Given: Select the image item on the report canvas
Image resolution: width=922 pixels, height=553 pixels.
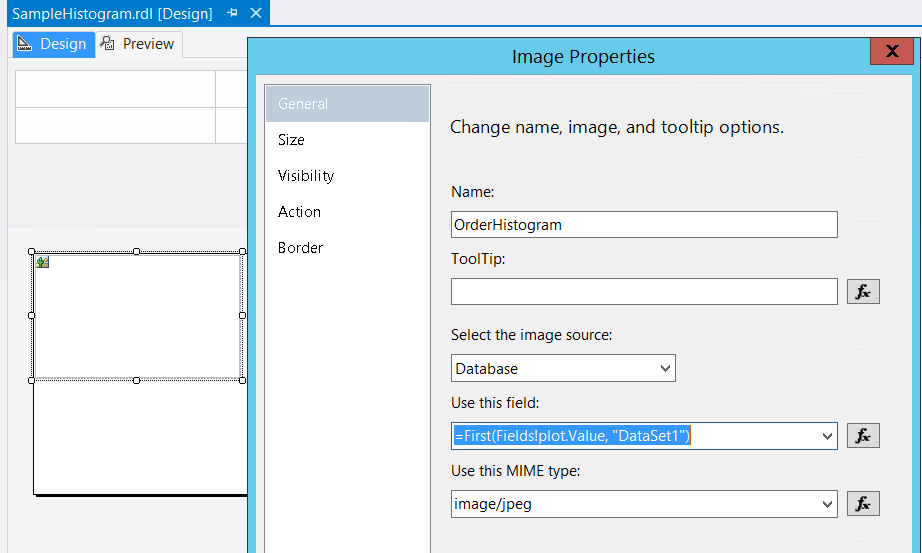Looking at the screenshot, I should pos(137,316).
